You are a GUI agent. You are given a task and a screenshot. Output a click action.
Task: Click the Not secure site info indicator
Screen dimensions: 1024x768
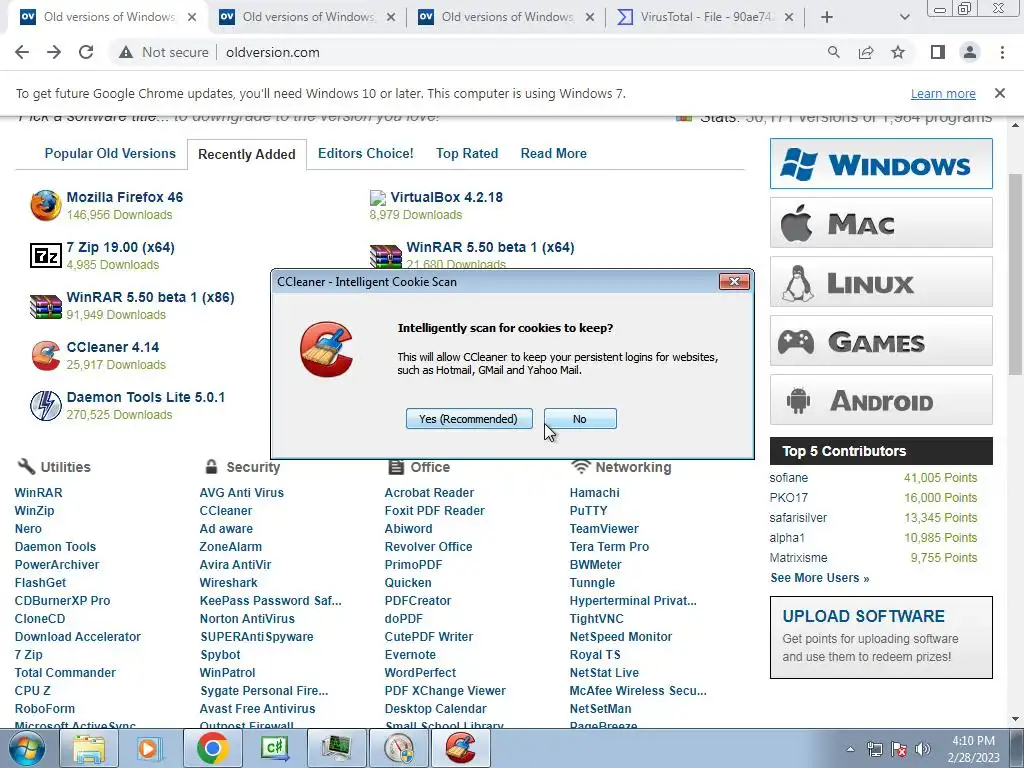tap(163, 52)
